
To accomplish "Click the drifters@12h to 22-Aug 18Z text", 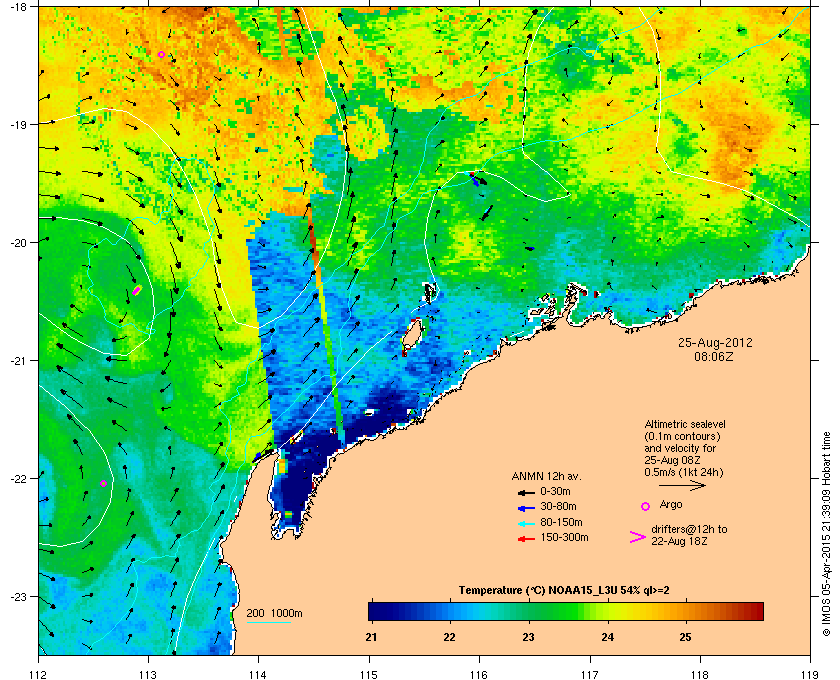I will (x=689, y=535).
